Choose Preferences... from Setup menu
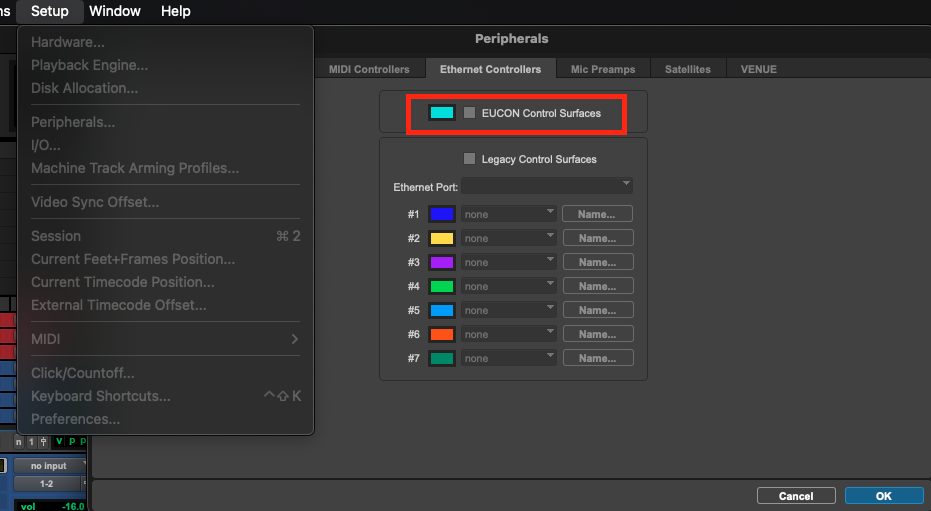The width and height of the screenshot is (931, 511). point(165,419)
